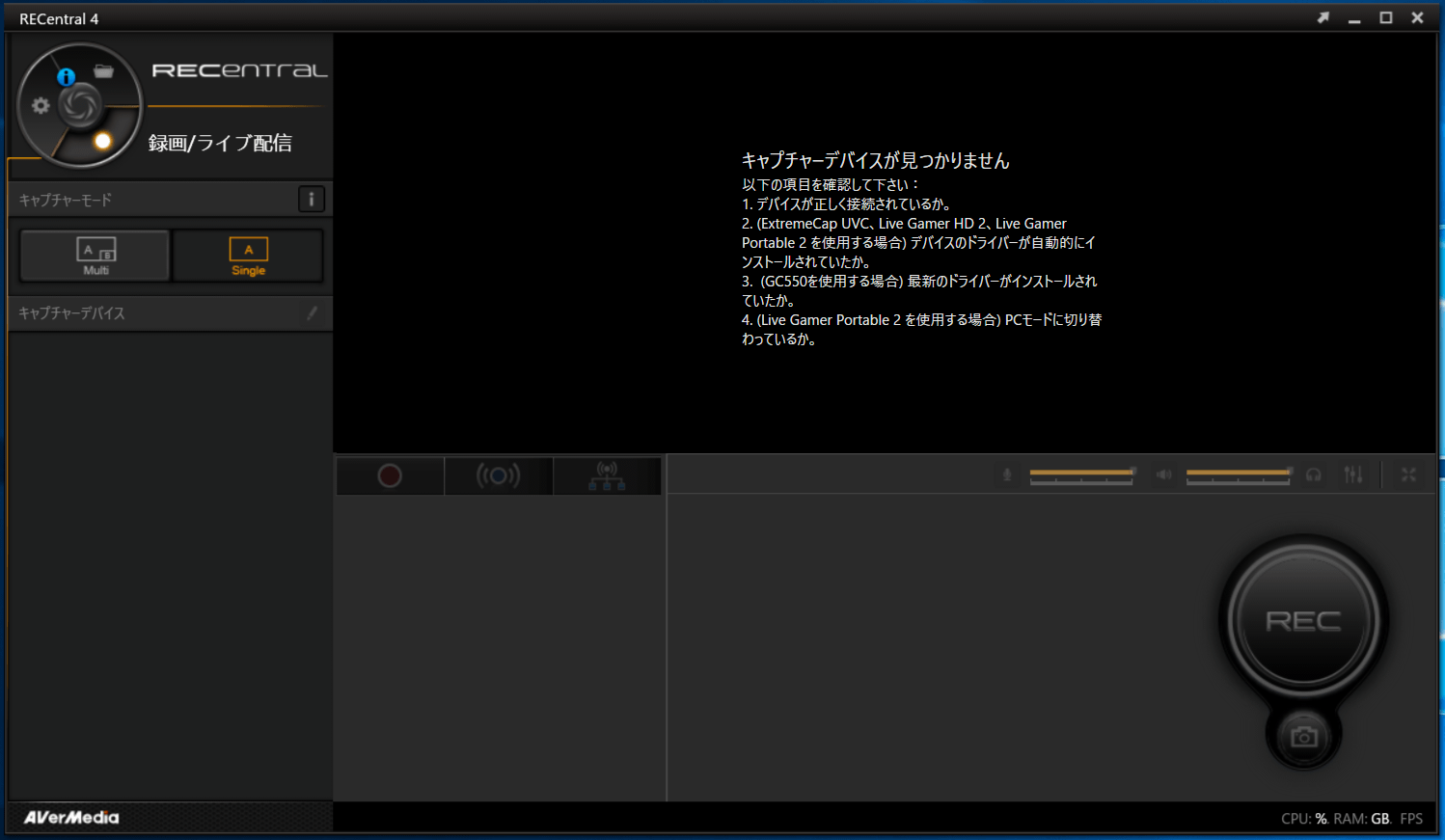
Task: Mute the microphone icon
Action: coord(1007,474)
